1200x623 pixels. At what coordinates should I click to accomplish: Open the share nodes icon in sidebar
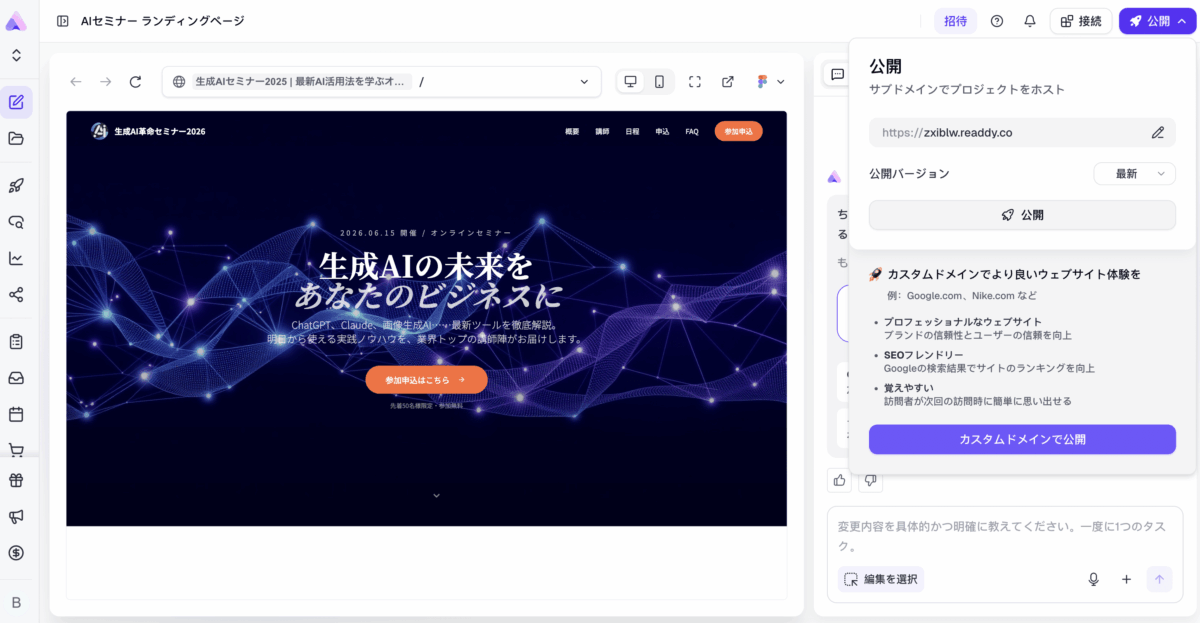(x=16, y=295)
